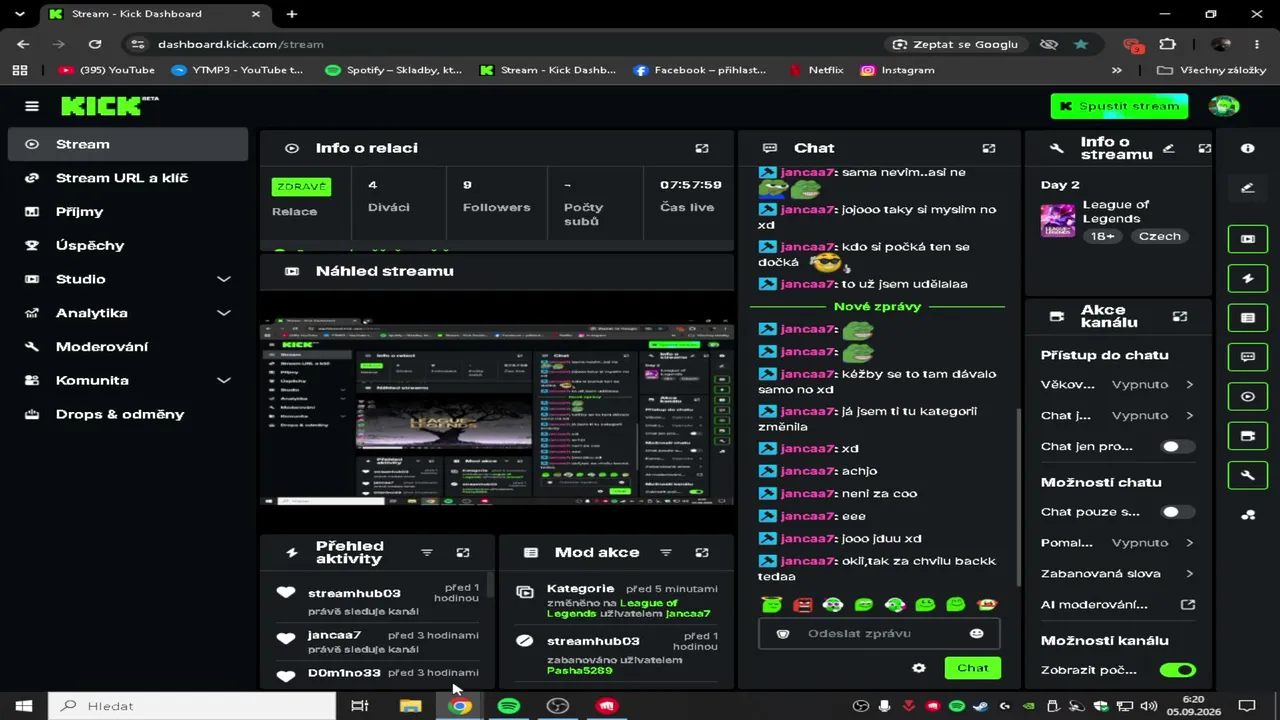
Task: Expand the Komunita sidebar section
Action: (x=224, y=380)
